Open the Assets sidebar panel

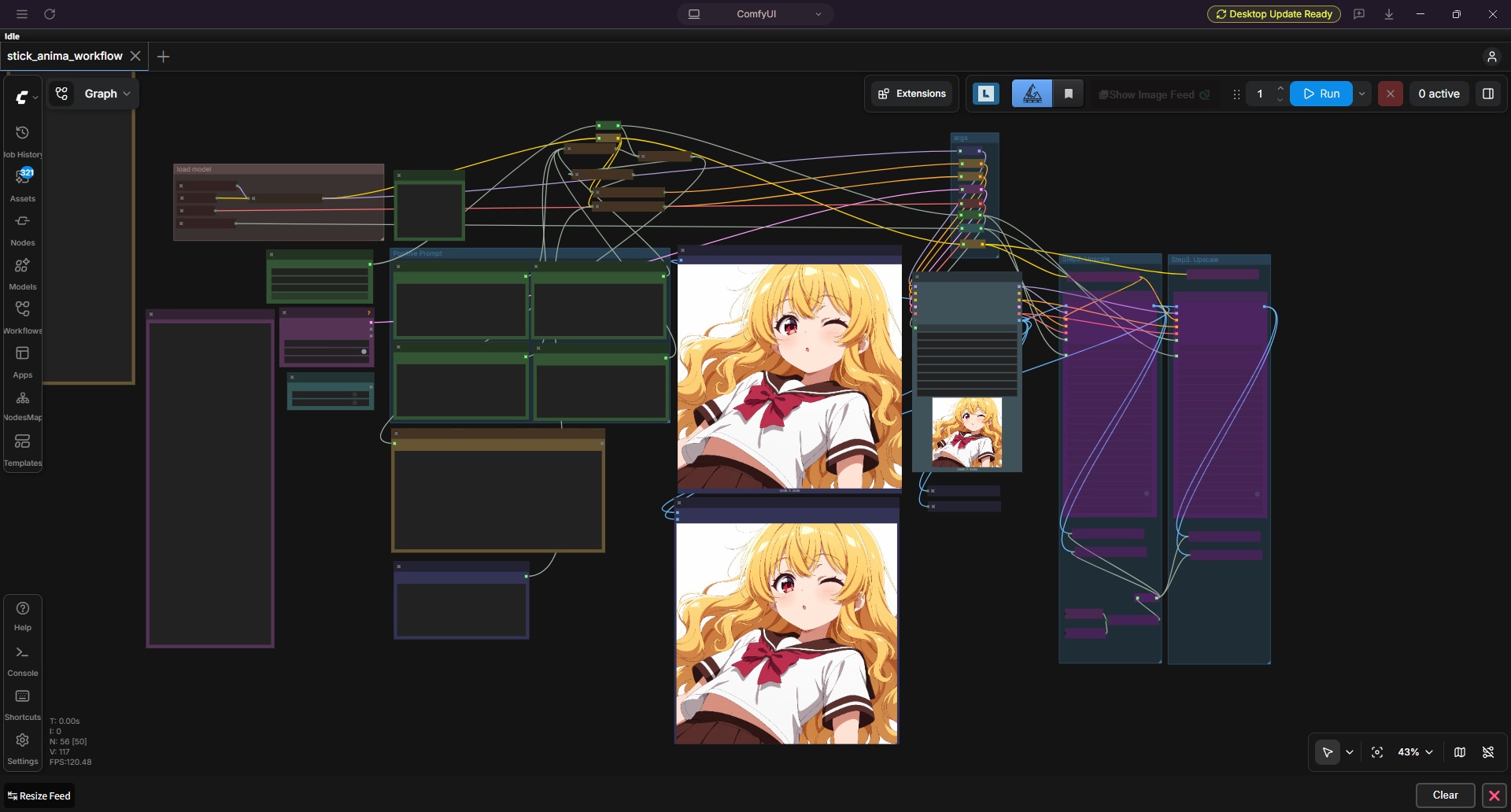point(23,184)
